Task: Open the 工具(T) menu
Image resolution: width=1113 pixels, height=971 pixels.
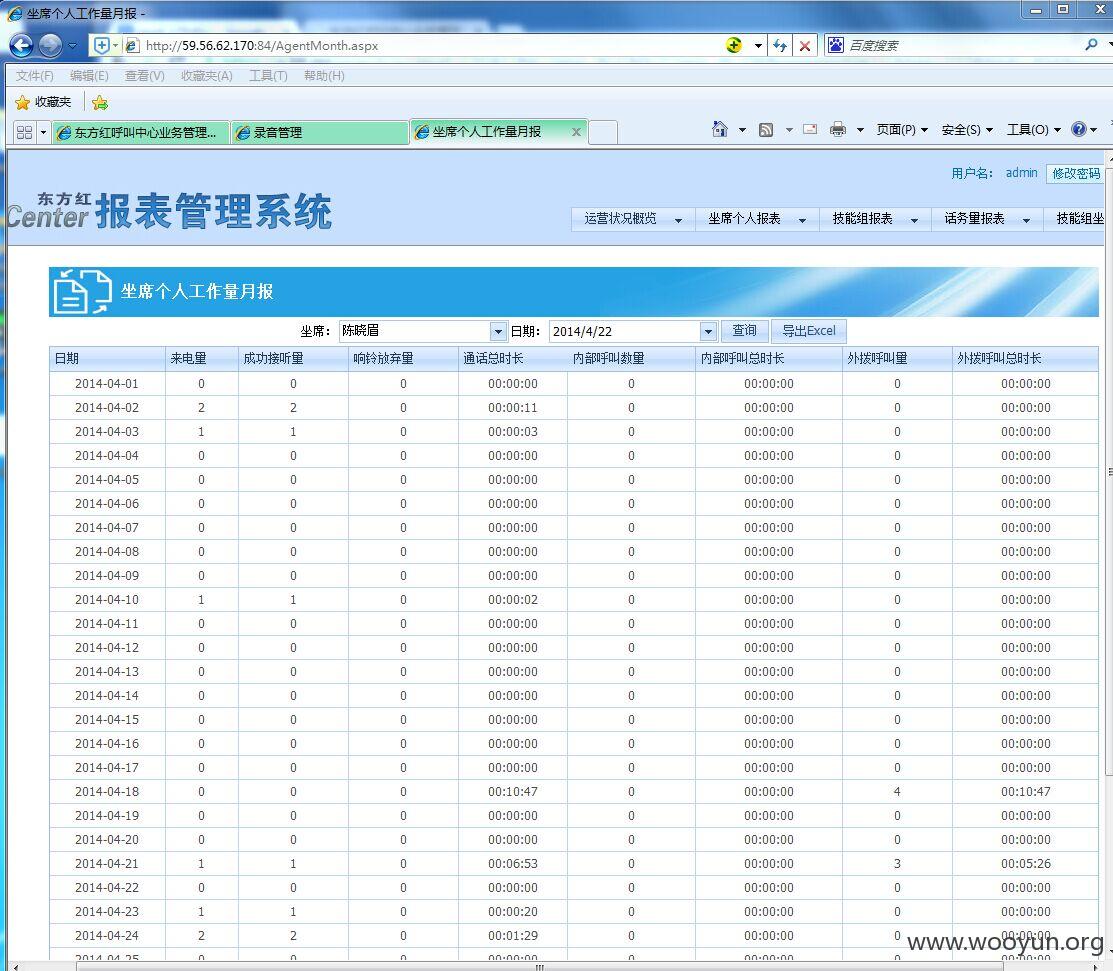Action: pos(268,76)
